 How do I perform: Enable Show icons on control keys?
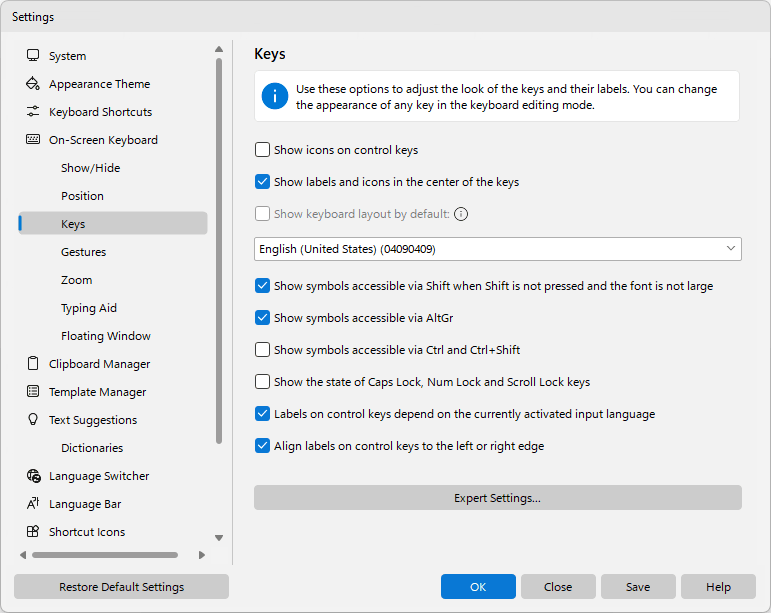[263, 149]
